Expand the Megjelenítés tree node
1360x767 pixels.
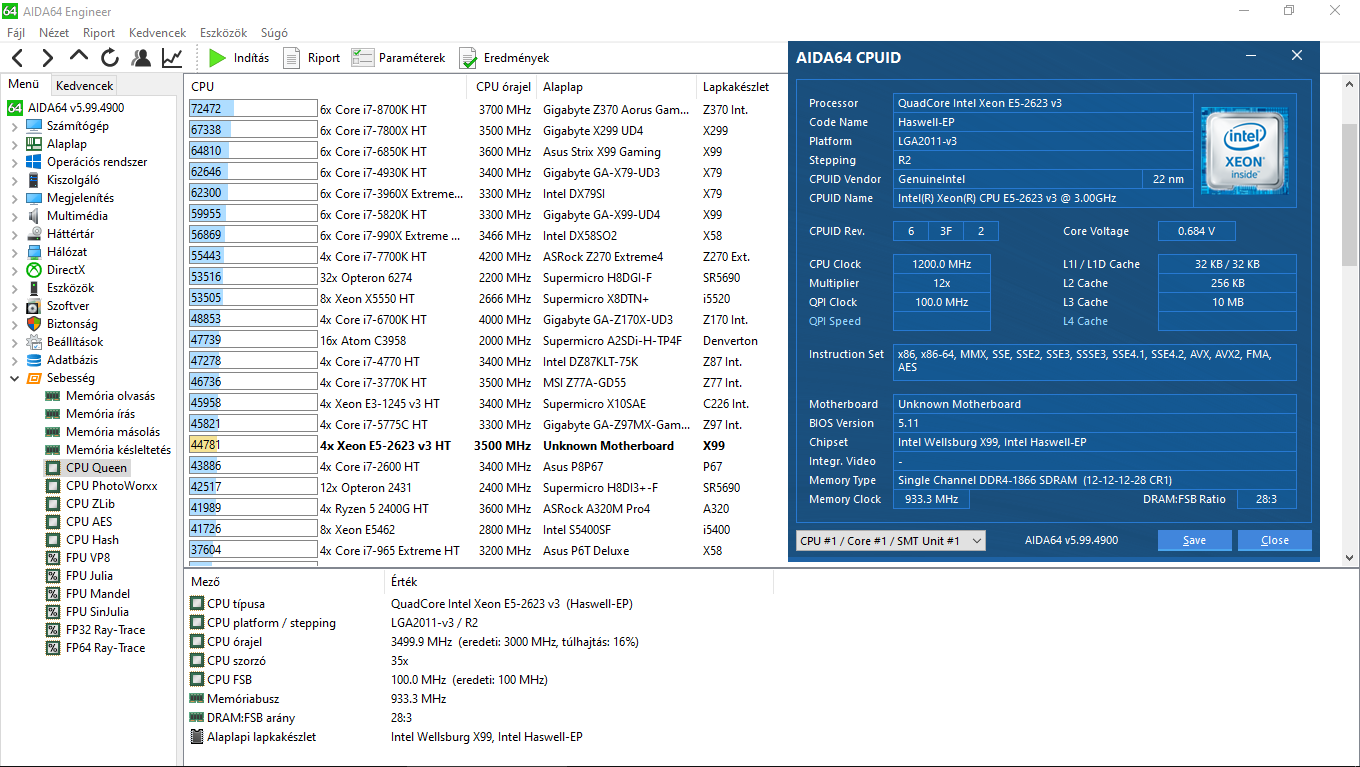[x=14, y=198]
